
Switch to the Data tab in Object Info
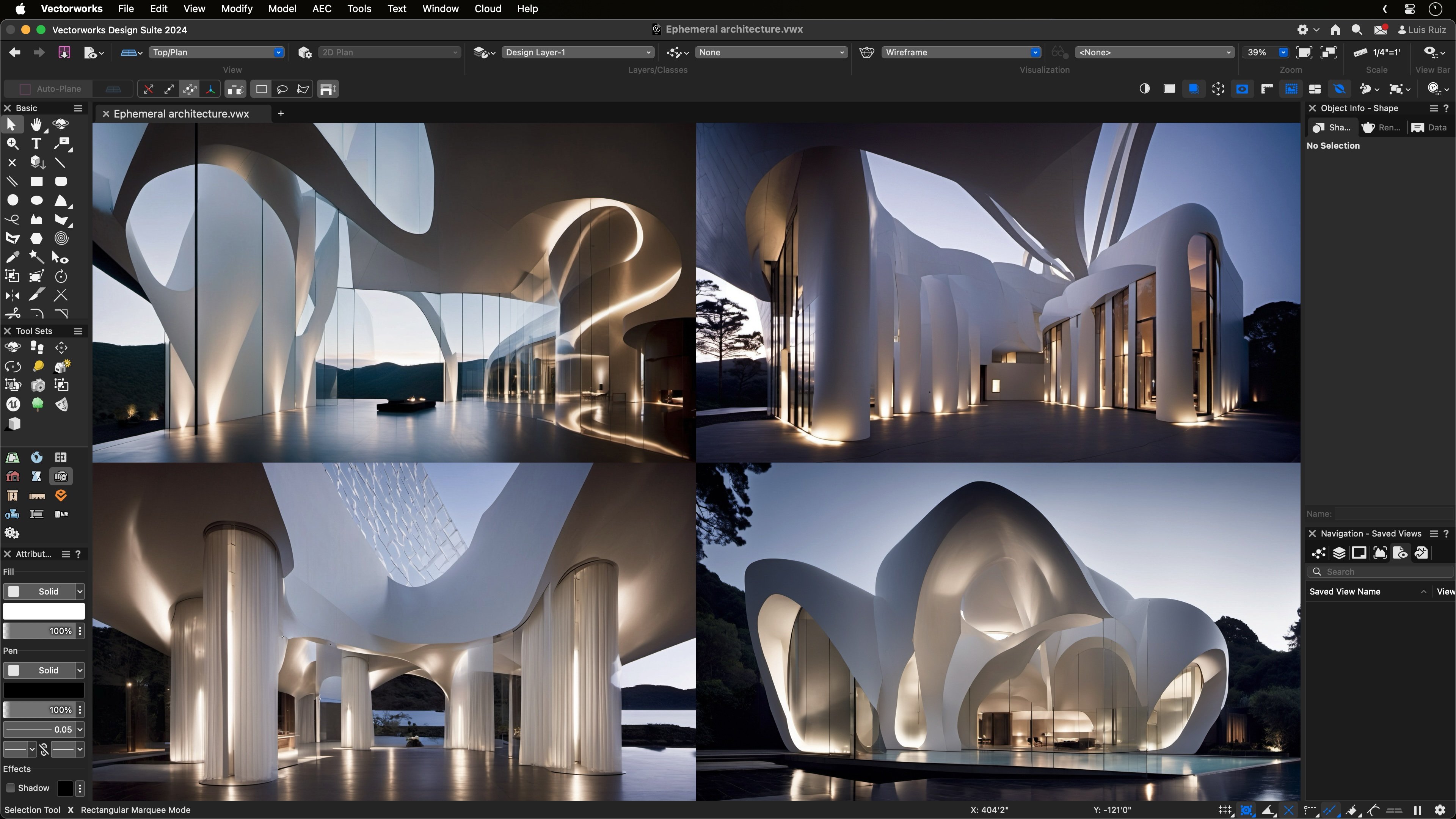click(1429, 127)
